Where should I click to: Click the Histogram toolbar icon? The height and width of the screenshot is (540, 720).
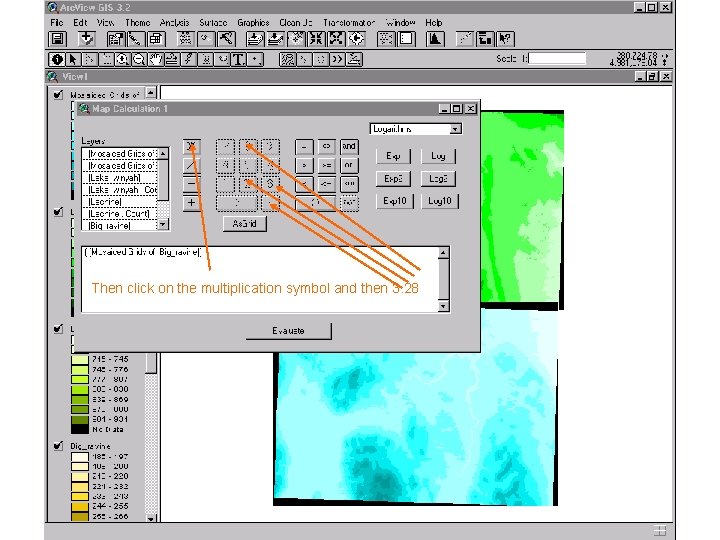[435, 39]
